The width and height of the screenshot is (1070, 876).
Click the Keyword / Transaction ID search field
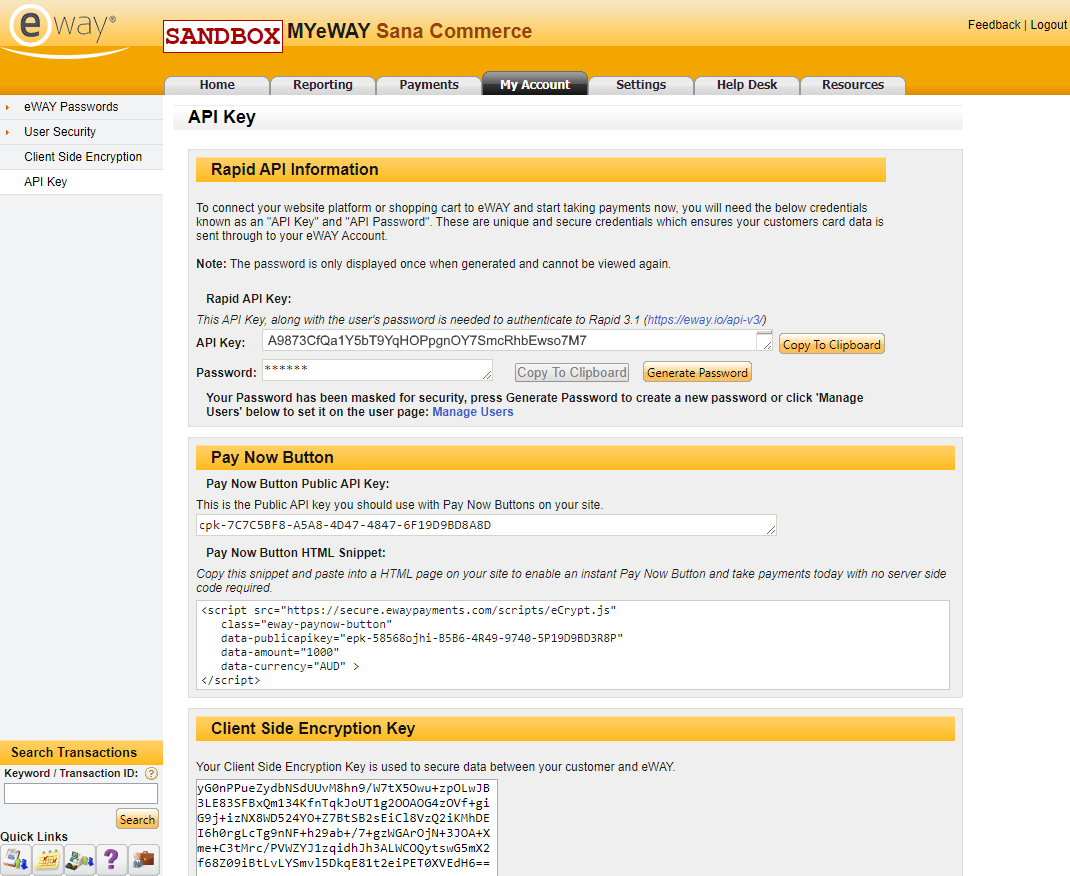(81, 793)
